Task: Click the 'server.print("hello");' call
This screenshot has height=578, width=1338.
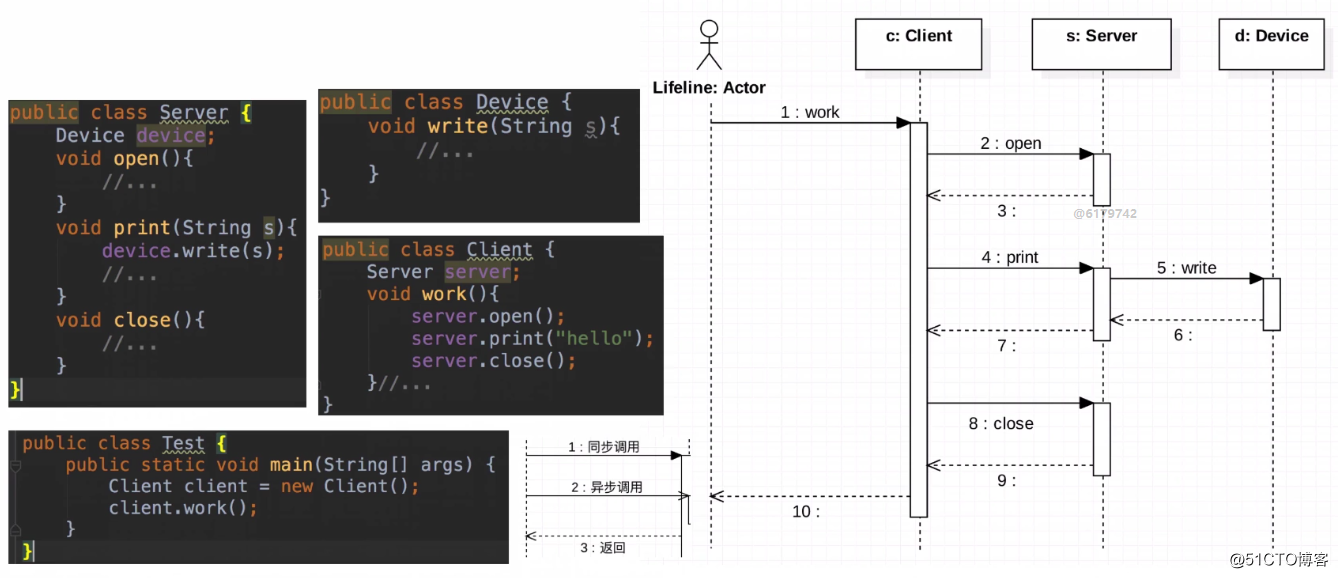Action: tap(532, 338)
